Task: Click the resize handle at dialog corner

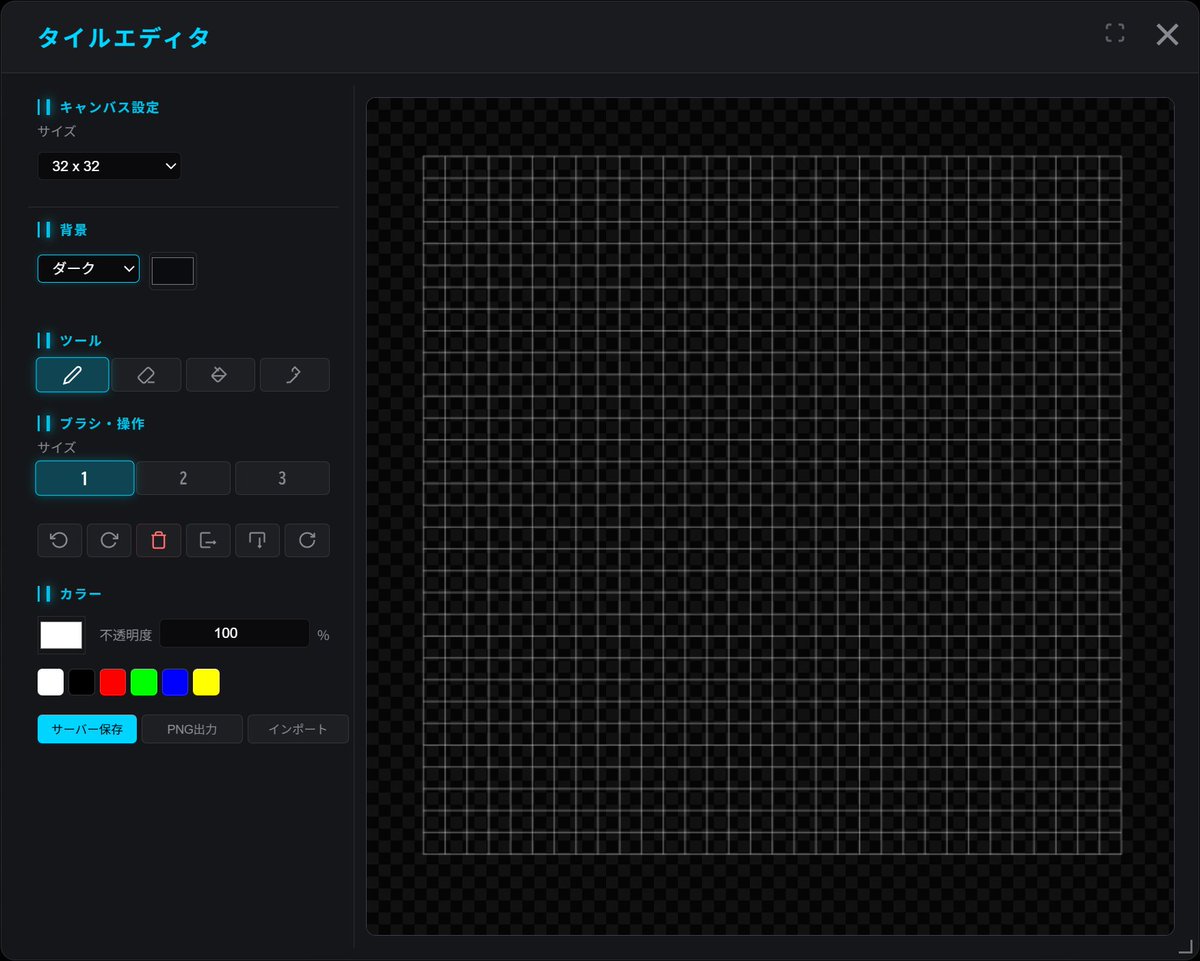Action: point(1185,945)
